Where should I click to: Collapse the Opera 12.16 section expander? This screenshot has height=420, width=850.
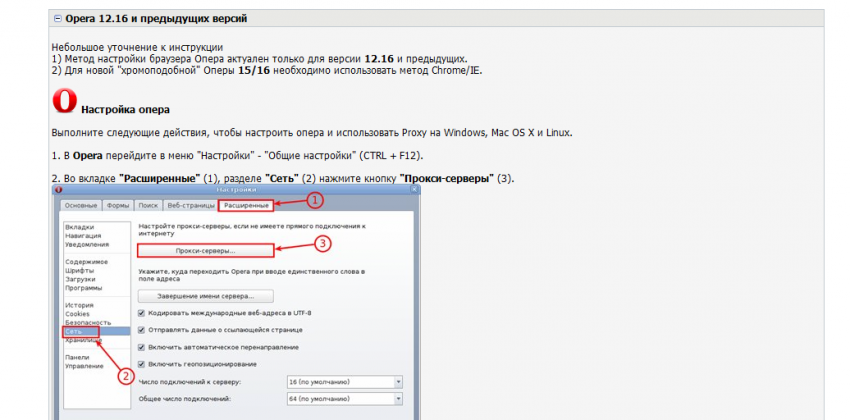pos(57,19)
